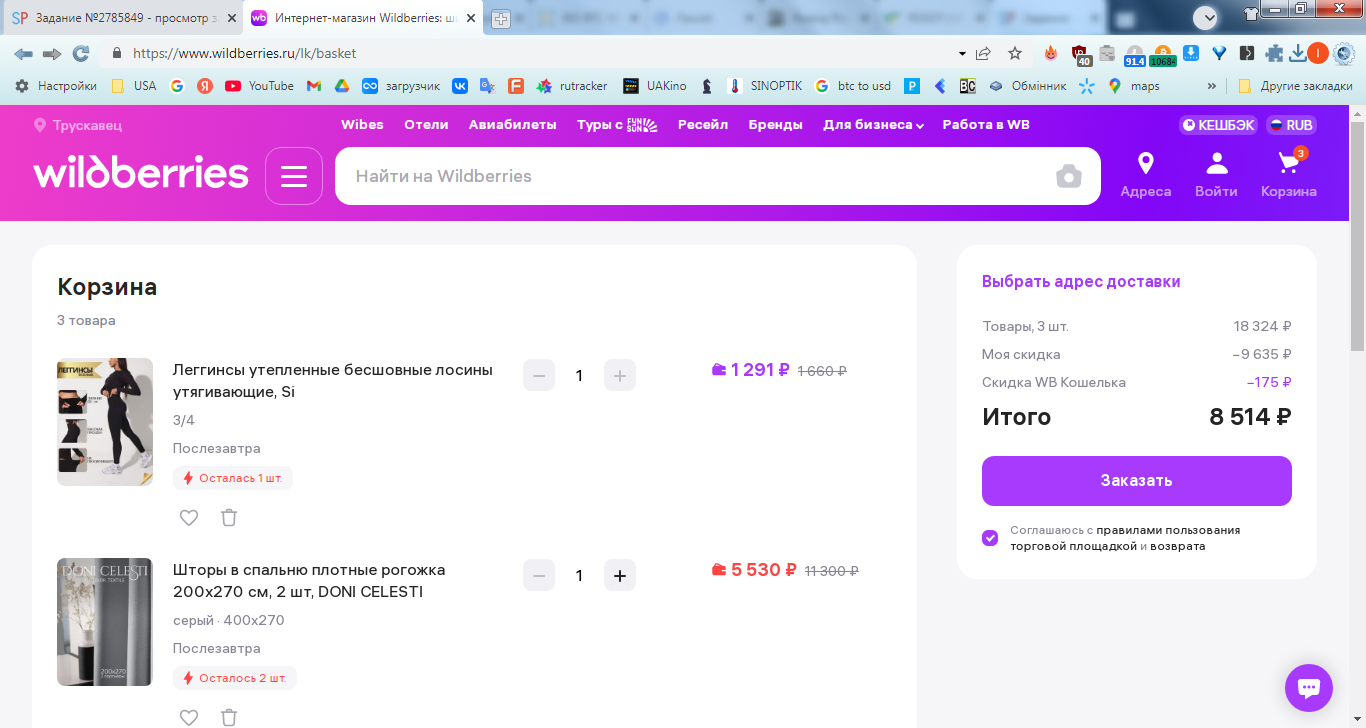Go back to the previous page

coord(23,53)
